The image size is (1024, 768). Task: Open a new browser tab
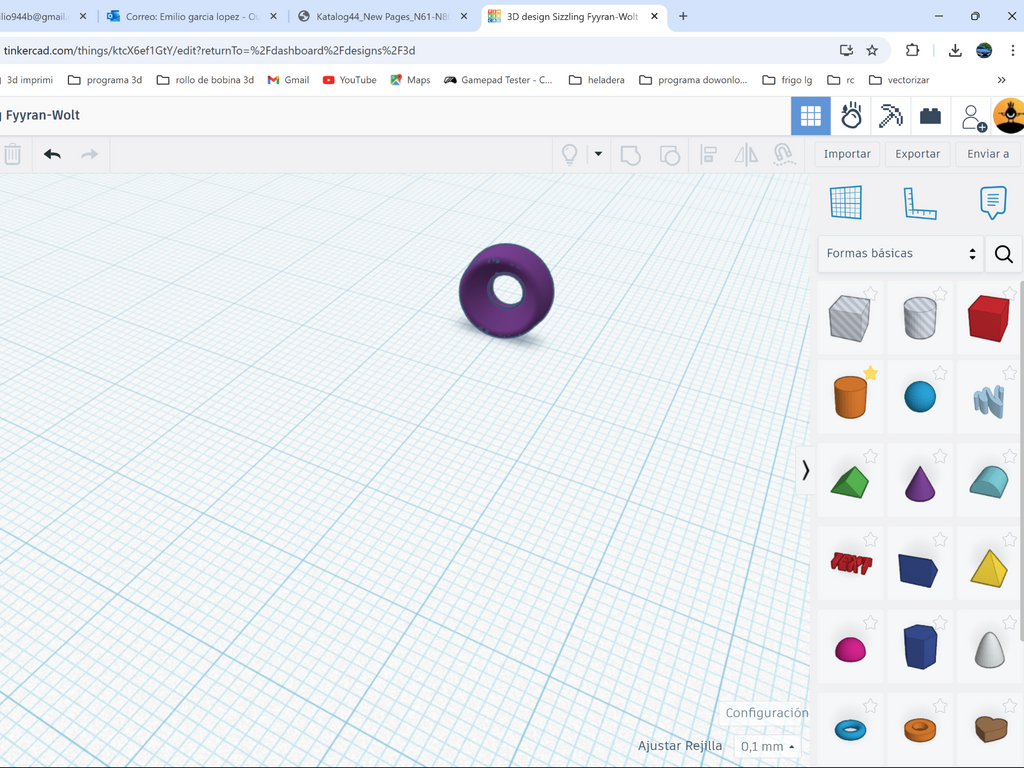683,16
